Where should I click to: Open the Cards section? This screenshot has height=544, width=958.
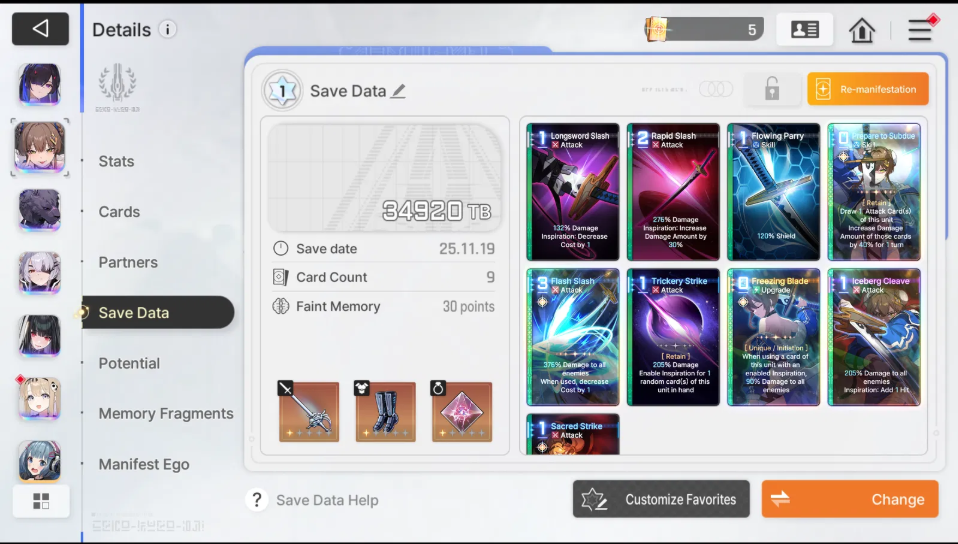tap(119, 211)
